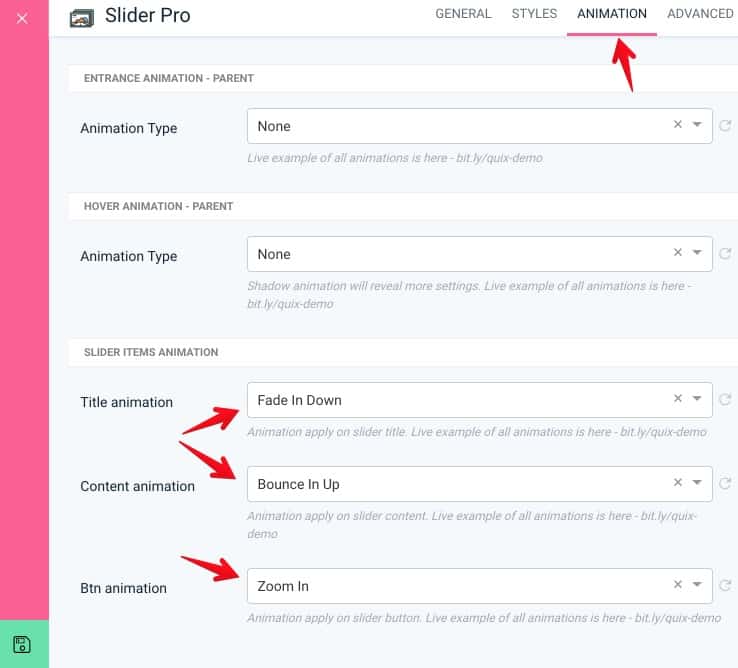Open the Content animation dropdown arrow
Screen dimensions: 738x668
point(697,482)
